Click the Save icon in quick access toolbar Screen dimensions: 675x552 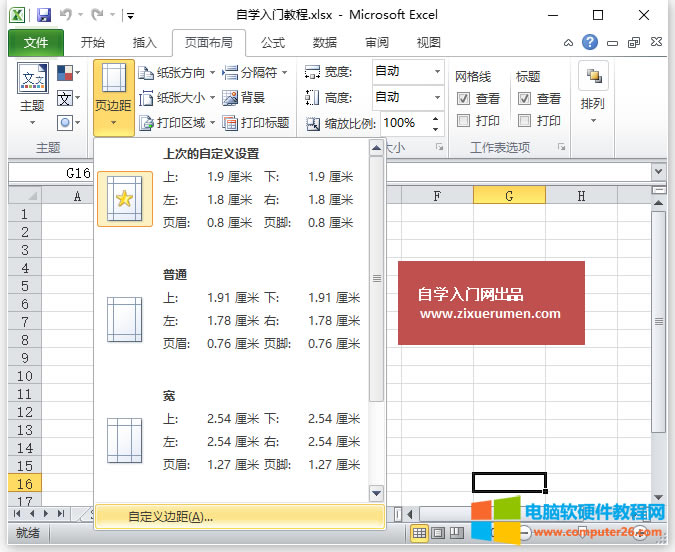coord(43,16)
